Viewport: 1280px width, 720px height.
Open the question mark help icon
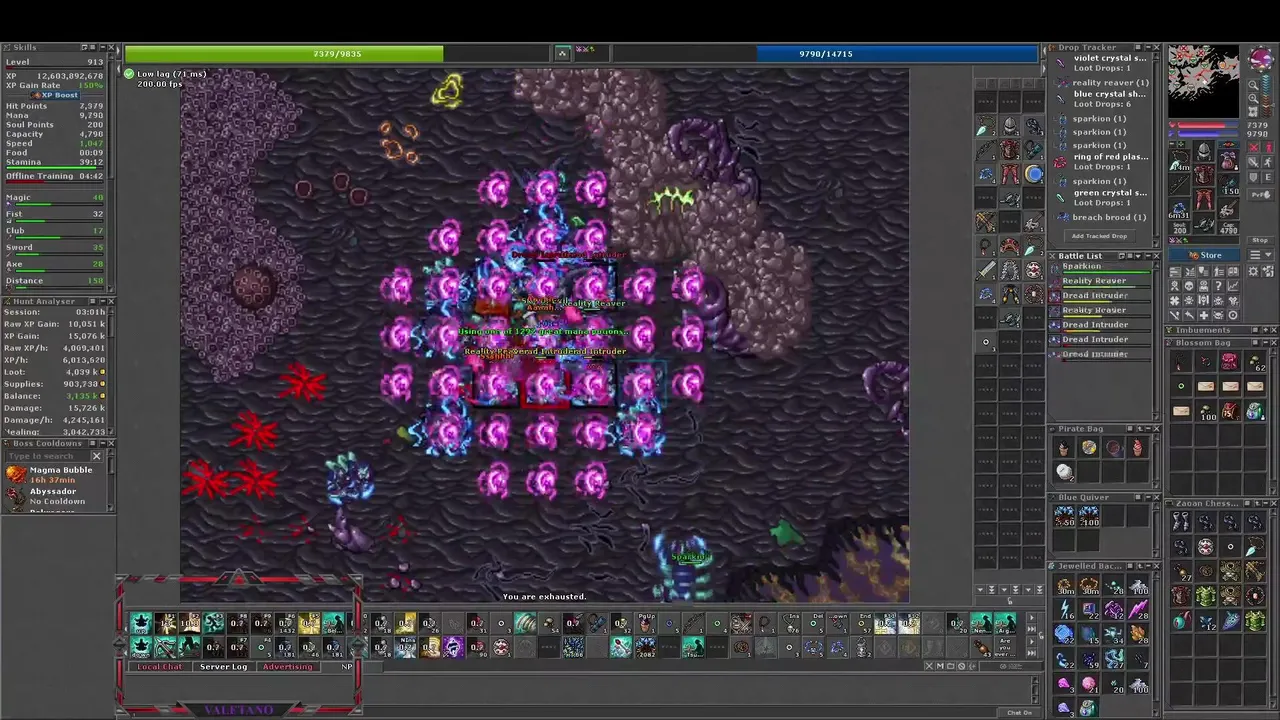tap(1219, 286)
